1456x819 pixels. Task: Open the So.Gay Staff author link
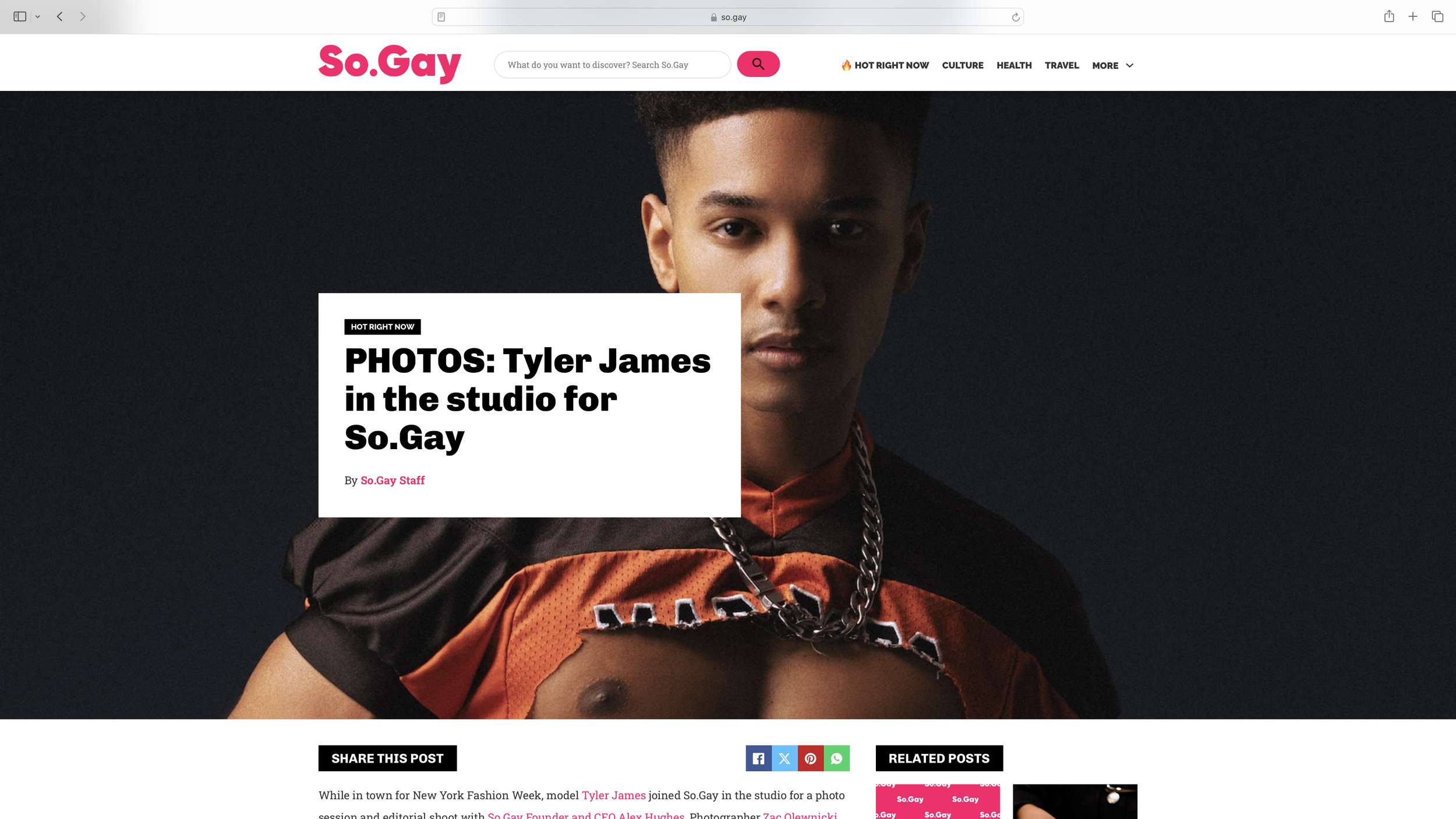393,481
